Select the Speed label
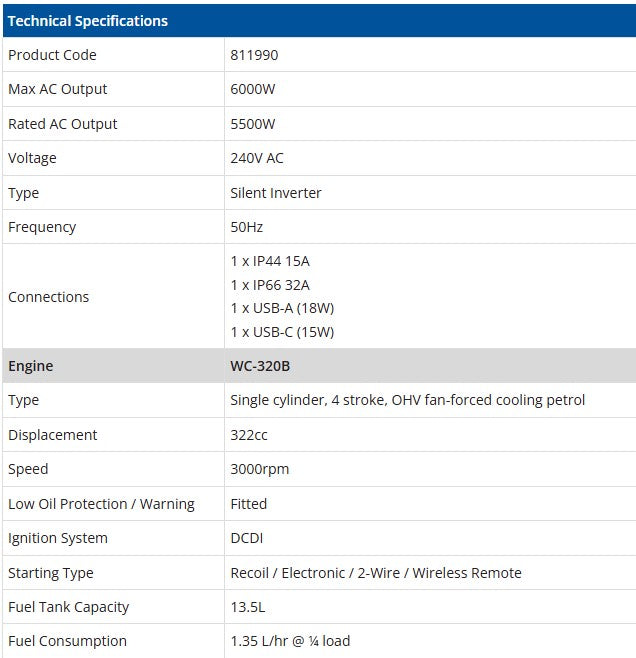This screenshot has width=636, height=658. (x=28, y=469)
